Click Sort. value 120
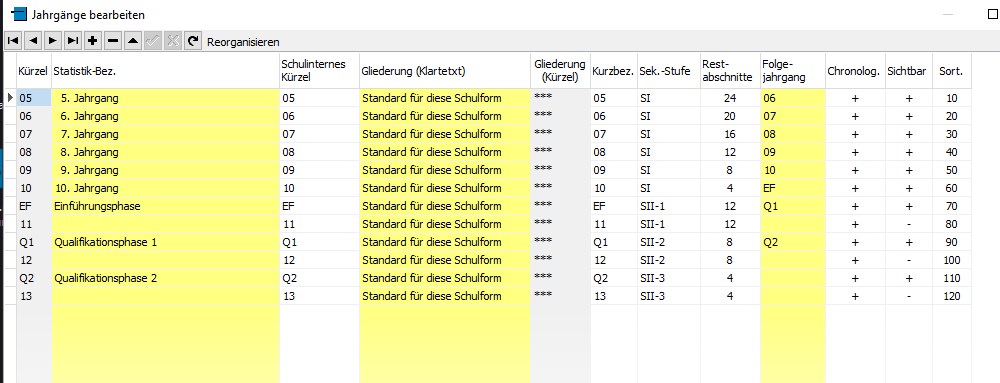This screenshot has height=383, width=1000. pyautogui.click(x=952, y=296)
